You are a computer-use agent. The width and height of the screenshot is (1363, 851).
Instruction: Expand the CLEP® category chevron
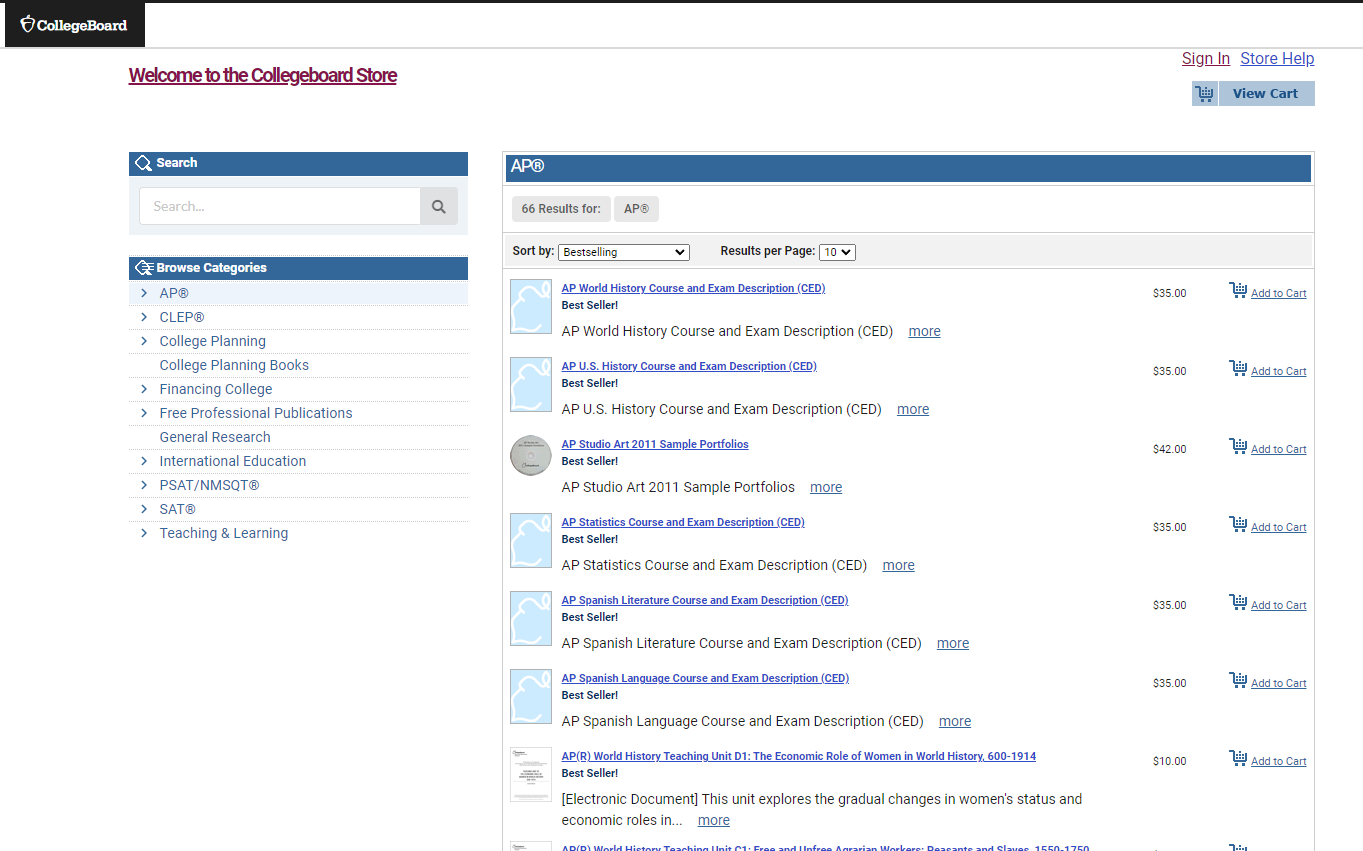144,317
